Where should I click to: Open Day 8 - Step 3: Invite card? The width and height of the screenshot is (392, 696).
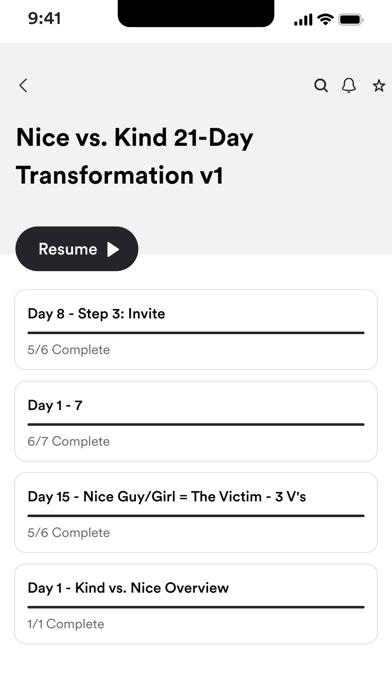click(196, 329)
